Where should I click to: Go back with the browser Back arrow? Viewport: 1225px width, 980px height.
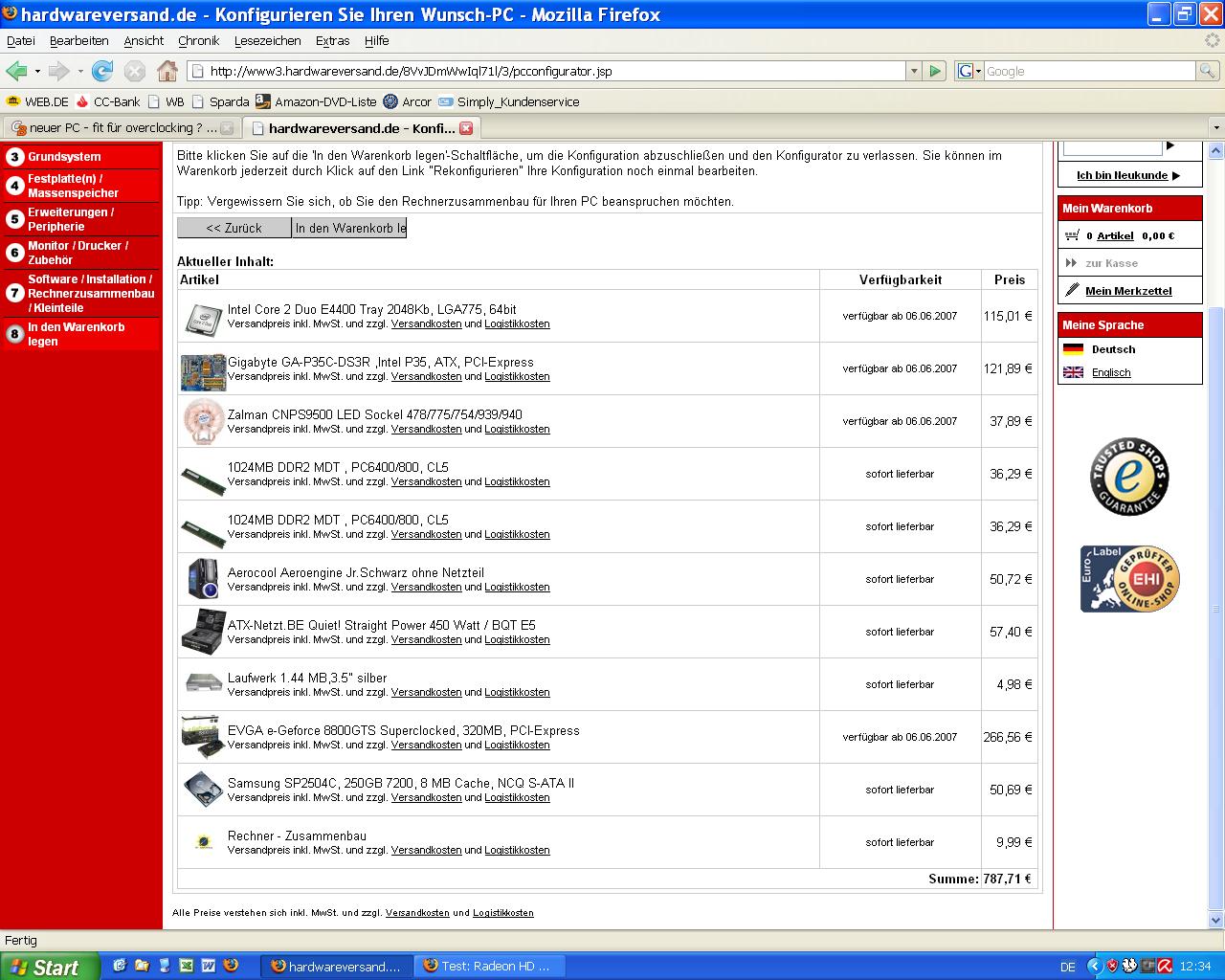(16, 71)
